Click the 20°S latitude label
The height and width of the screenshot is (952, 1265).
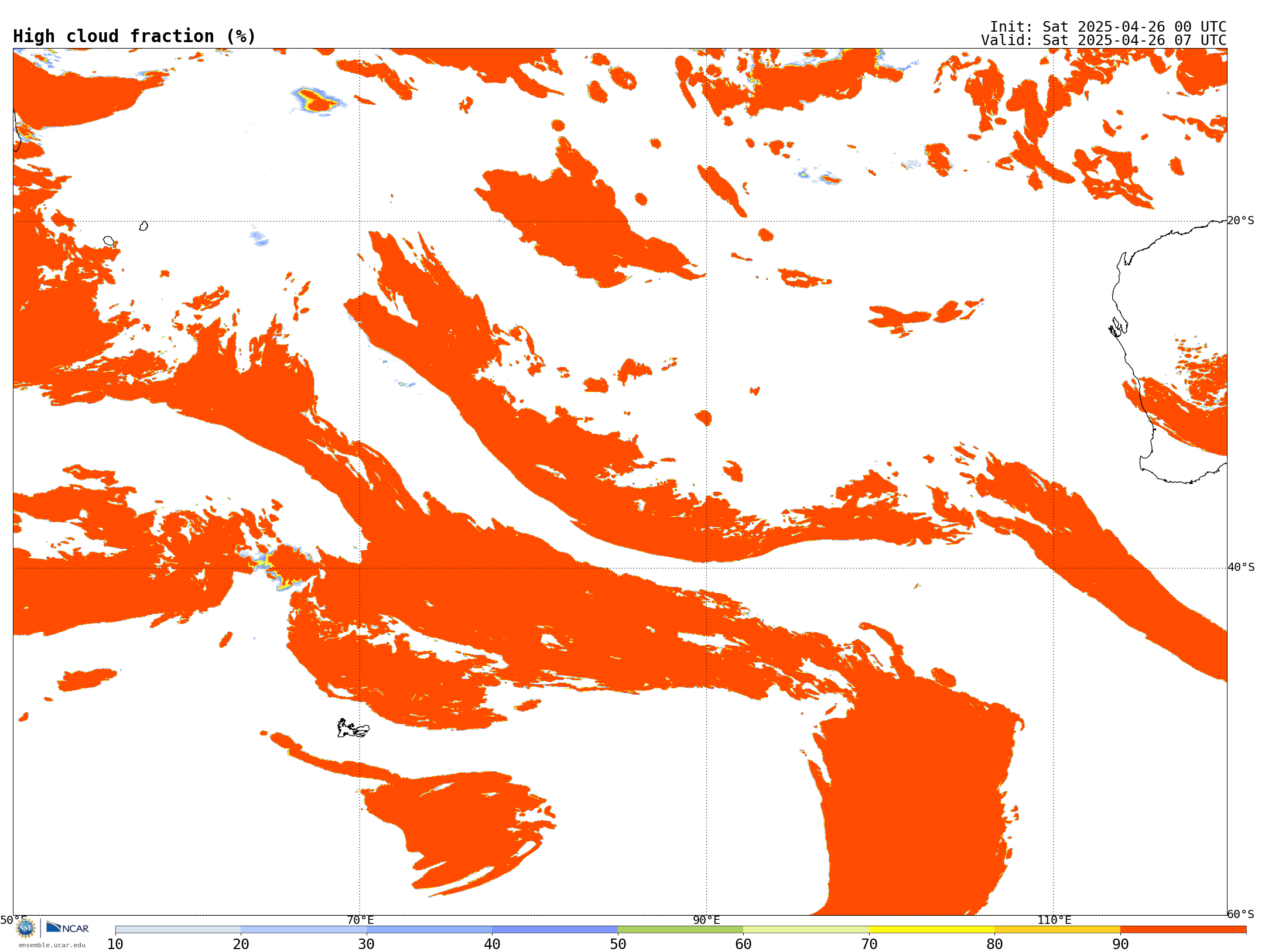pyautogui.click(x=1241, y=221)
